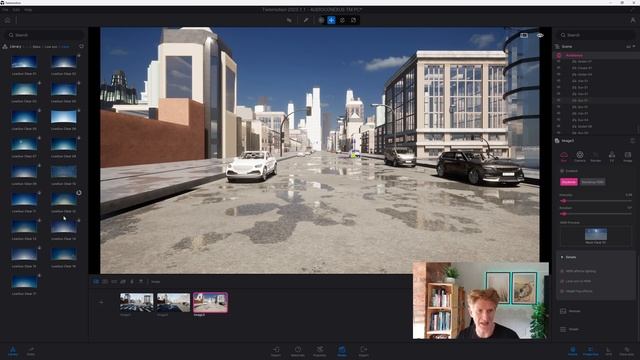This screenshot has height=360, width=640.
Task: Open the File menu
Action: point(5,9)
